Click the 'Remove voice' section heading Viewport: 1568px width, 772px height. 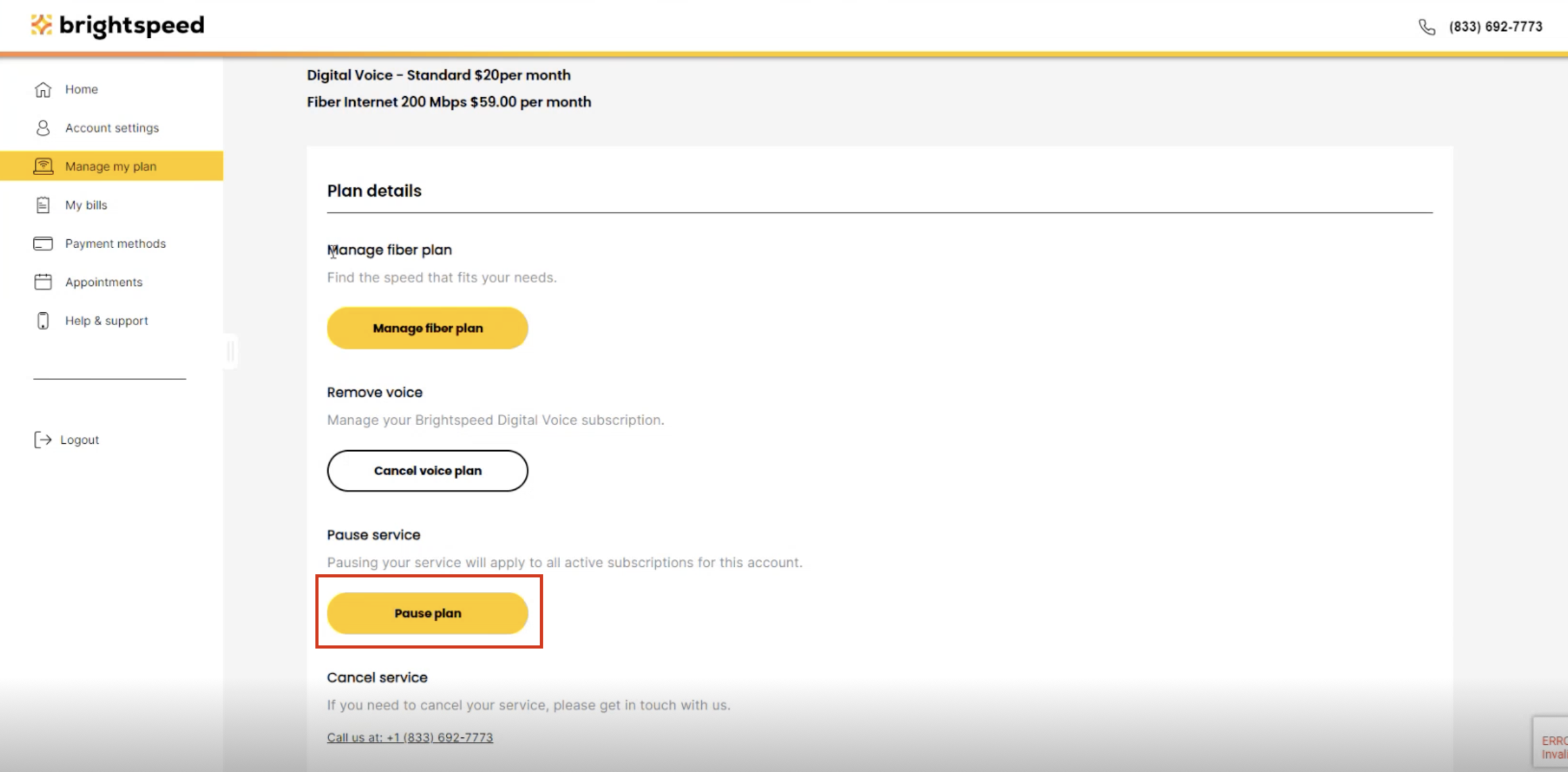coord(375,392)
